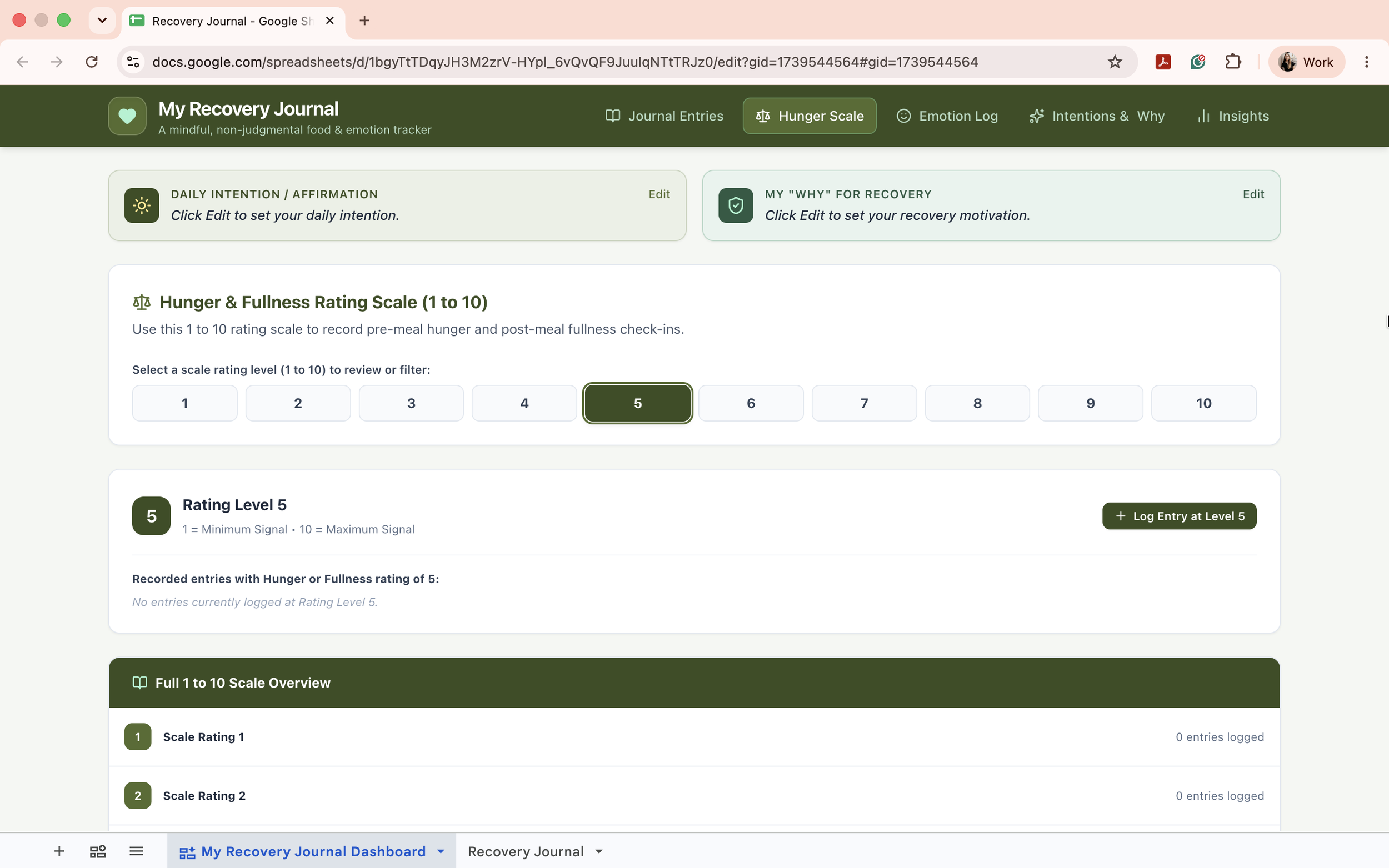
Task: Bookmark this page with the star icon
Action: point(1115,62)
